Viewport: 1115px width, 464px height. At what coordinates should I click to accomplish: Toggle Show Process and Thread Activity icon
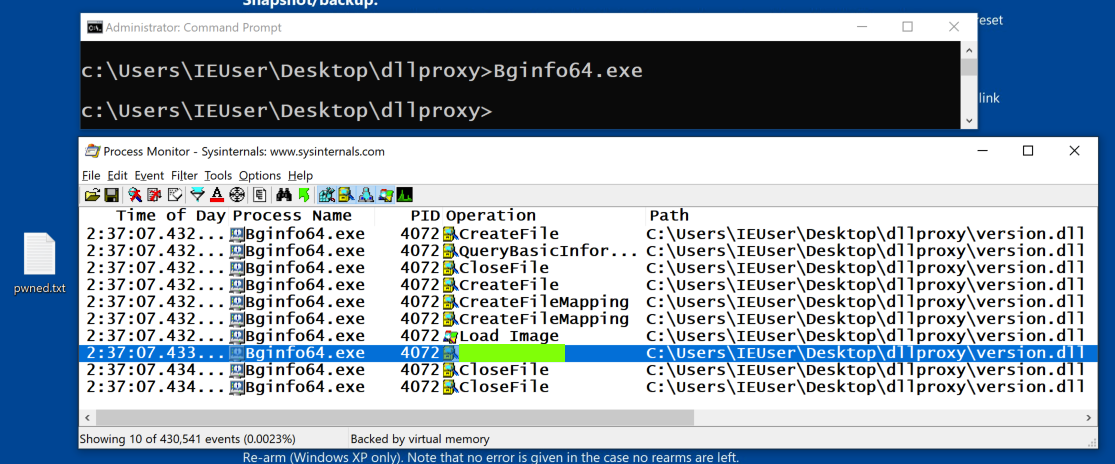point(385,195)
